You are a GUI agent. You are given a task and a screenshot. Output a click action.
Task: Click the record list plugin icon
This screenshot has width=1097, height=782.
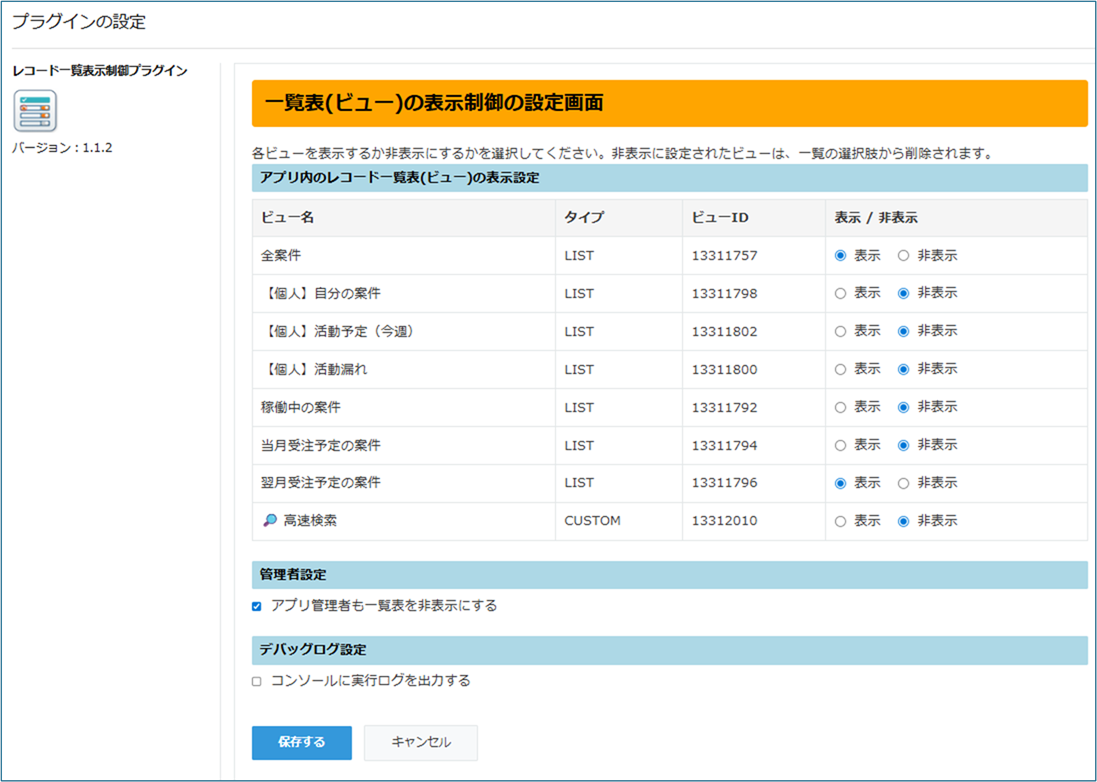[35, 111]
